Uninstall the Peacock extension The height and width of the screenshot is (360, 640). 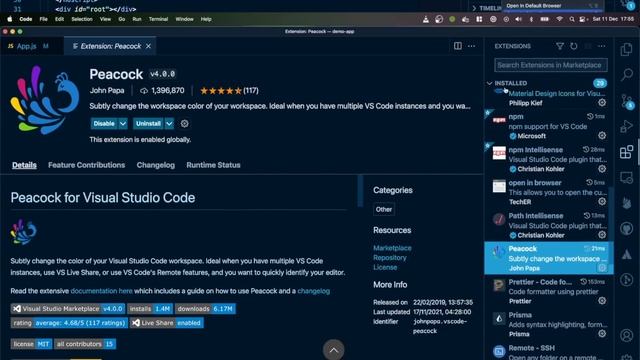point(148,123)
